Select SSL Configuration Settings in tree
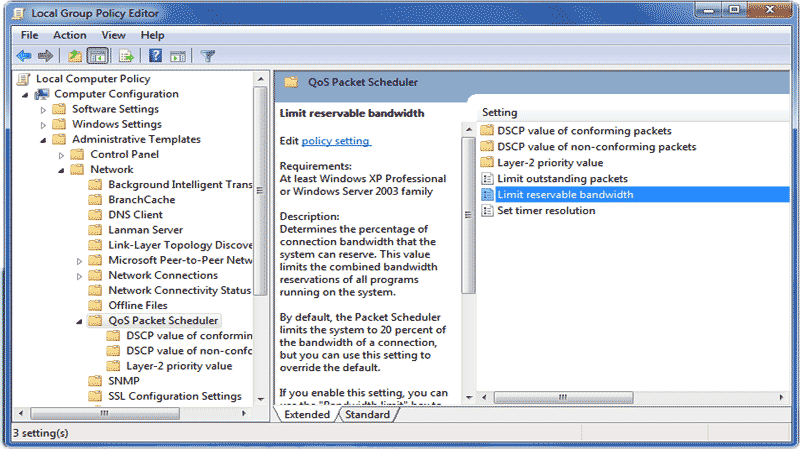This screenshot has width=800, height=450. tap(174, 396)
